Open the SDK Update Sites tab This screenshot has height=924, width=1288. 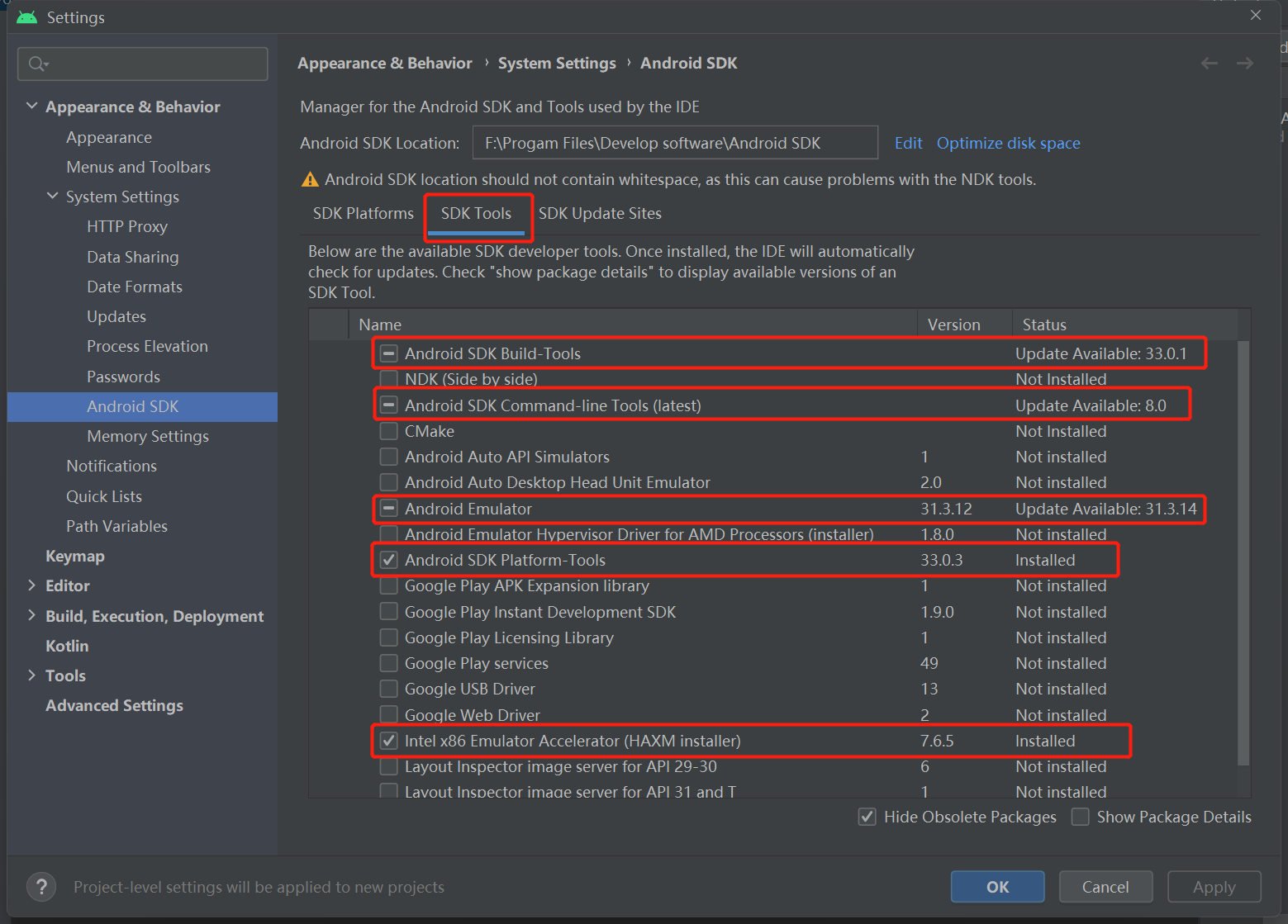pos(600,213)
